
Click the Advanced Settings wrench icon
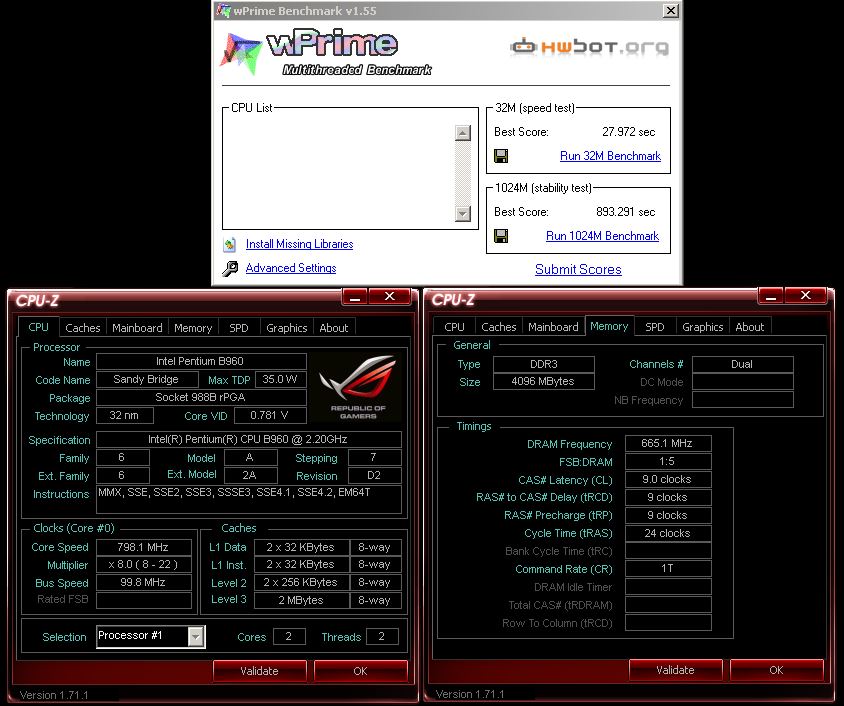pyautogui.click(x=230, y=269)
